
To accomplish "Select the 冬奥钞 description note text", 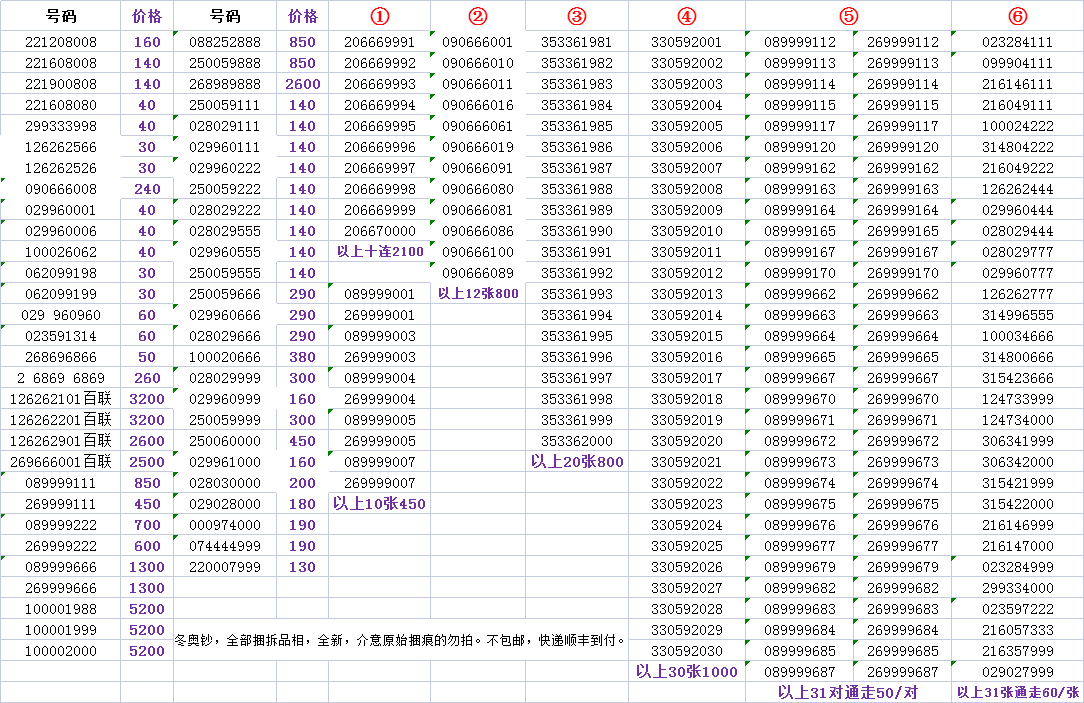I will click(x=400, y=640).
